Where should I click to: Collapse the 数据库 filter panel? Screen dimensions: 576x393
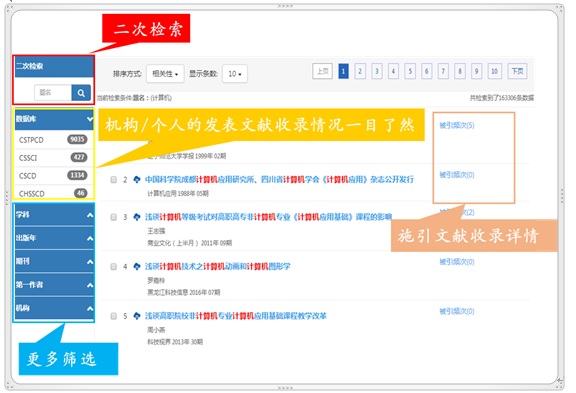(54, 119)
